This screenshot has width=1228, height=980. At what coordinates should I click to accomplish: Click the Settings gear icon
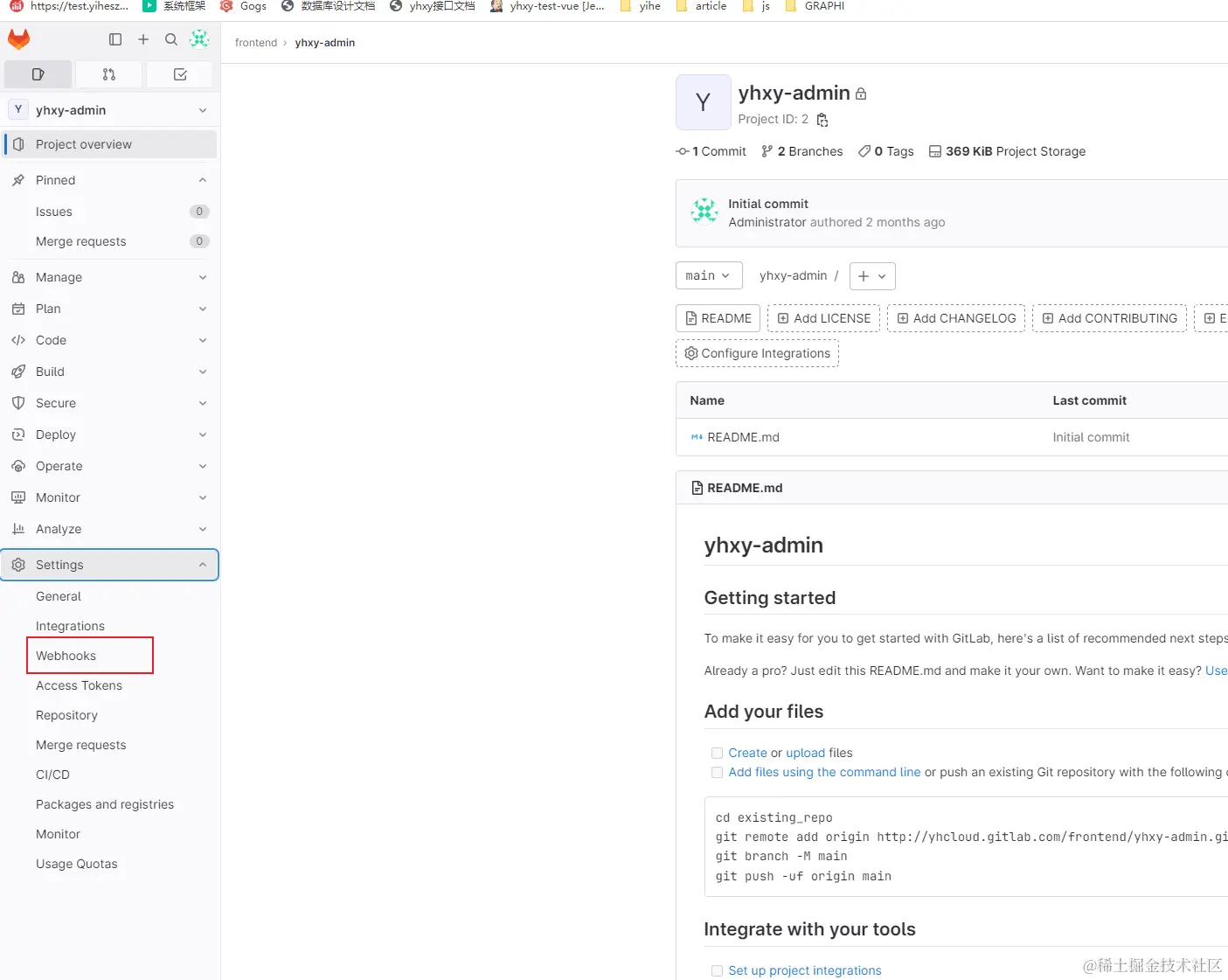click(18, 565)
